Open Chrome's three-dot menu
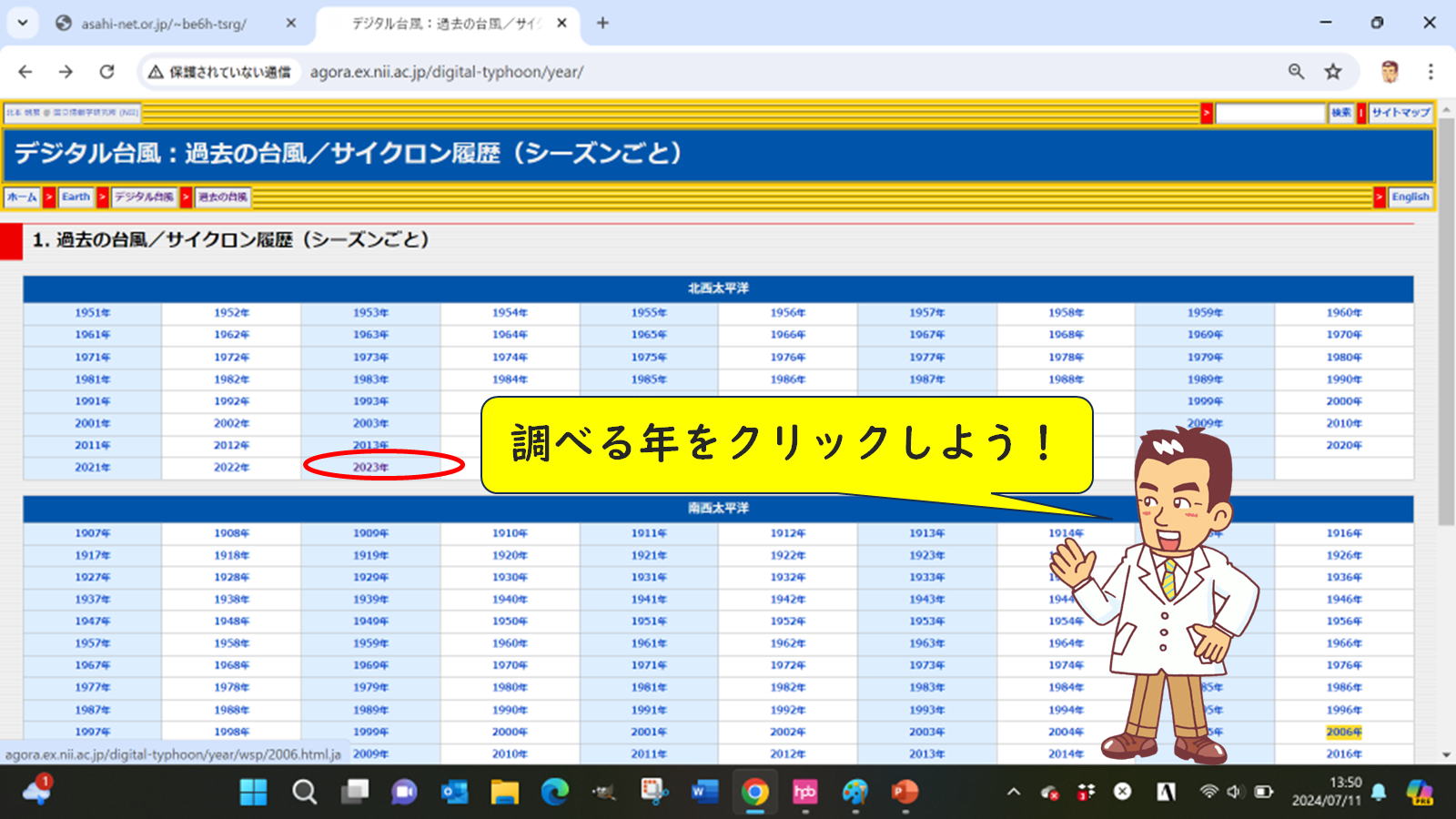 pos(1431,72)
